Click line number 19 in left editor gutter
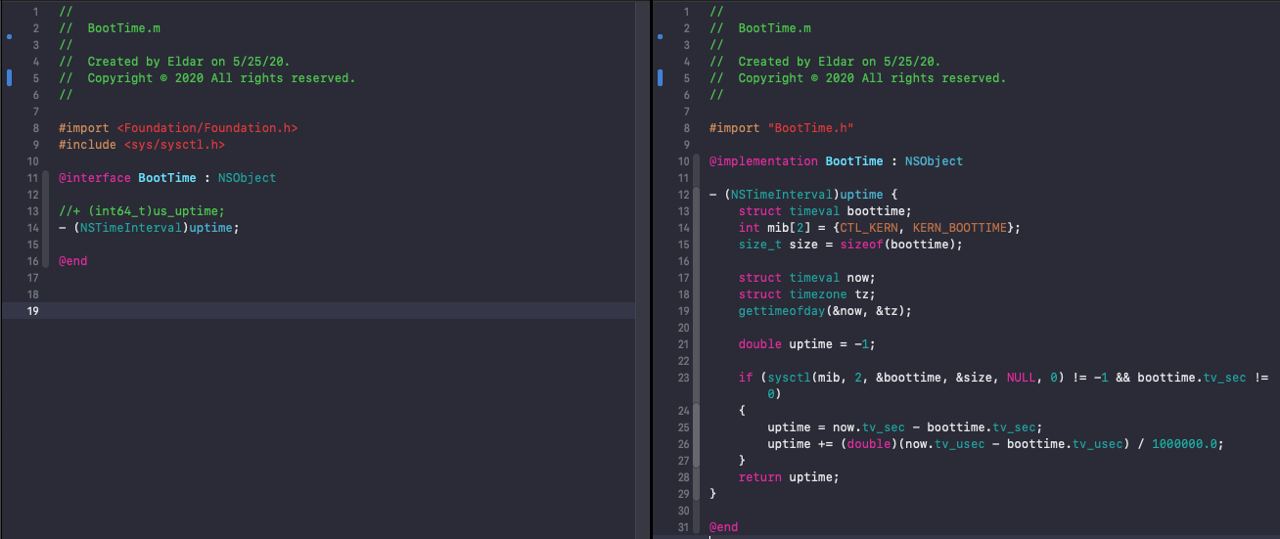The width and height of the screenshot is (1280, 539). pyautogui.click(x=33, y=311)
